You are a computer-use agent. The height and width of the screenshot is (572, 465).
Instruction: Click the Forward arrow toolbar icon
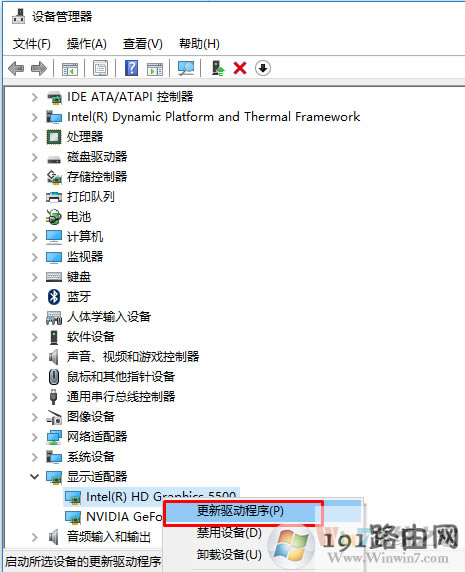coord(39,68)
